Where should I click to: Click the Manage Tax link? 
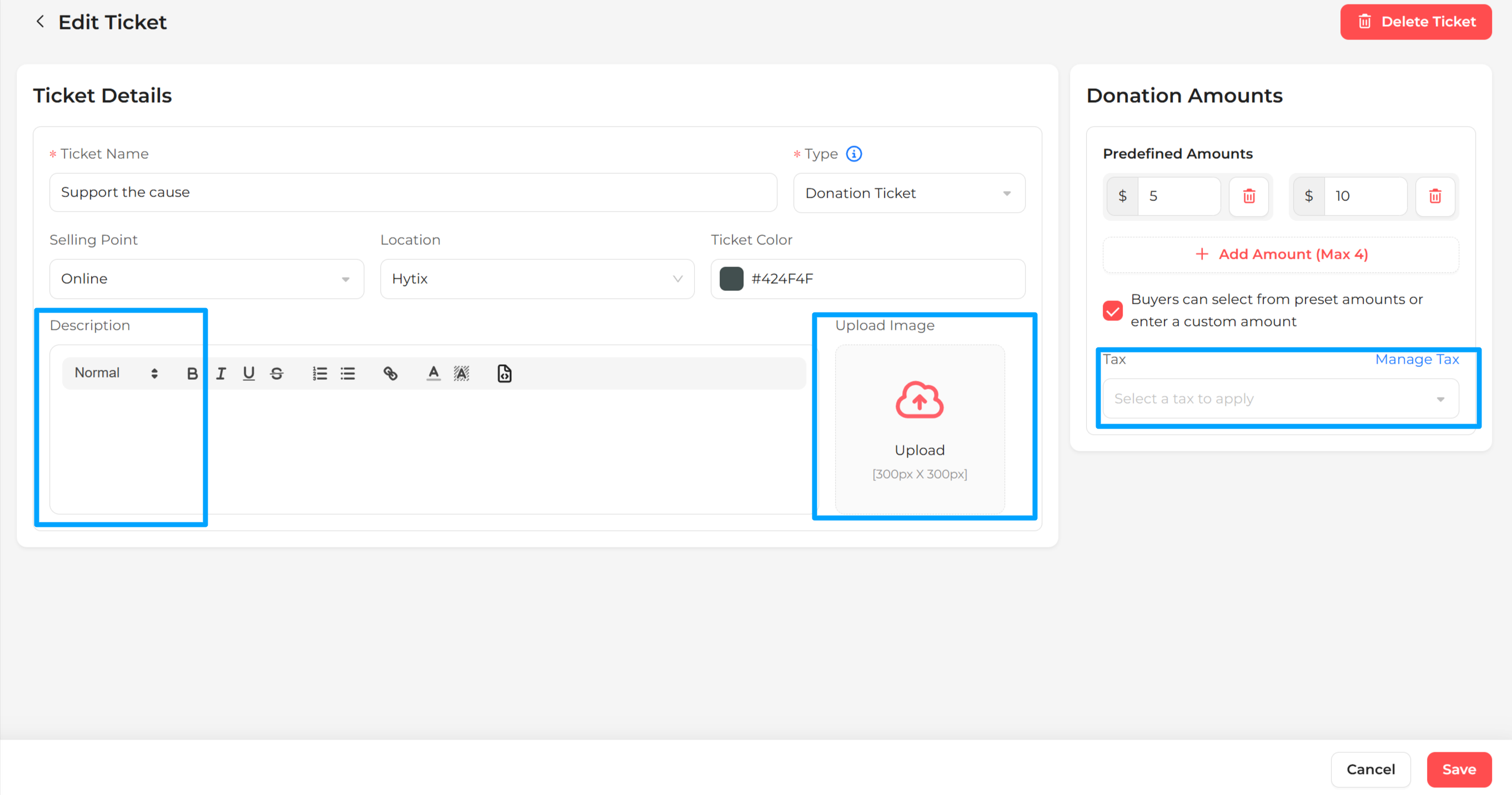pyautogui.click(x=1417, y=359)
